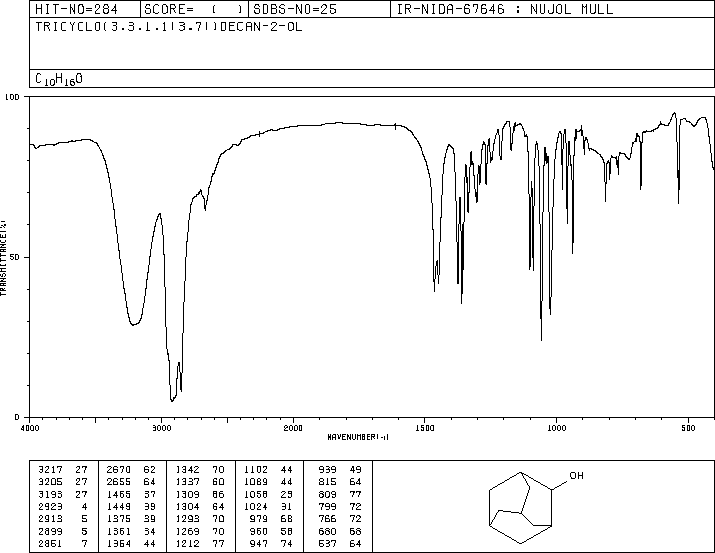Click the OH label on the structure
This screenshot has width=715, height=553.
(x=576, y=475)
